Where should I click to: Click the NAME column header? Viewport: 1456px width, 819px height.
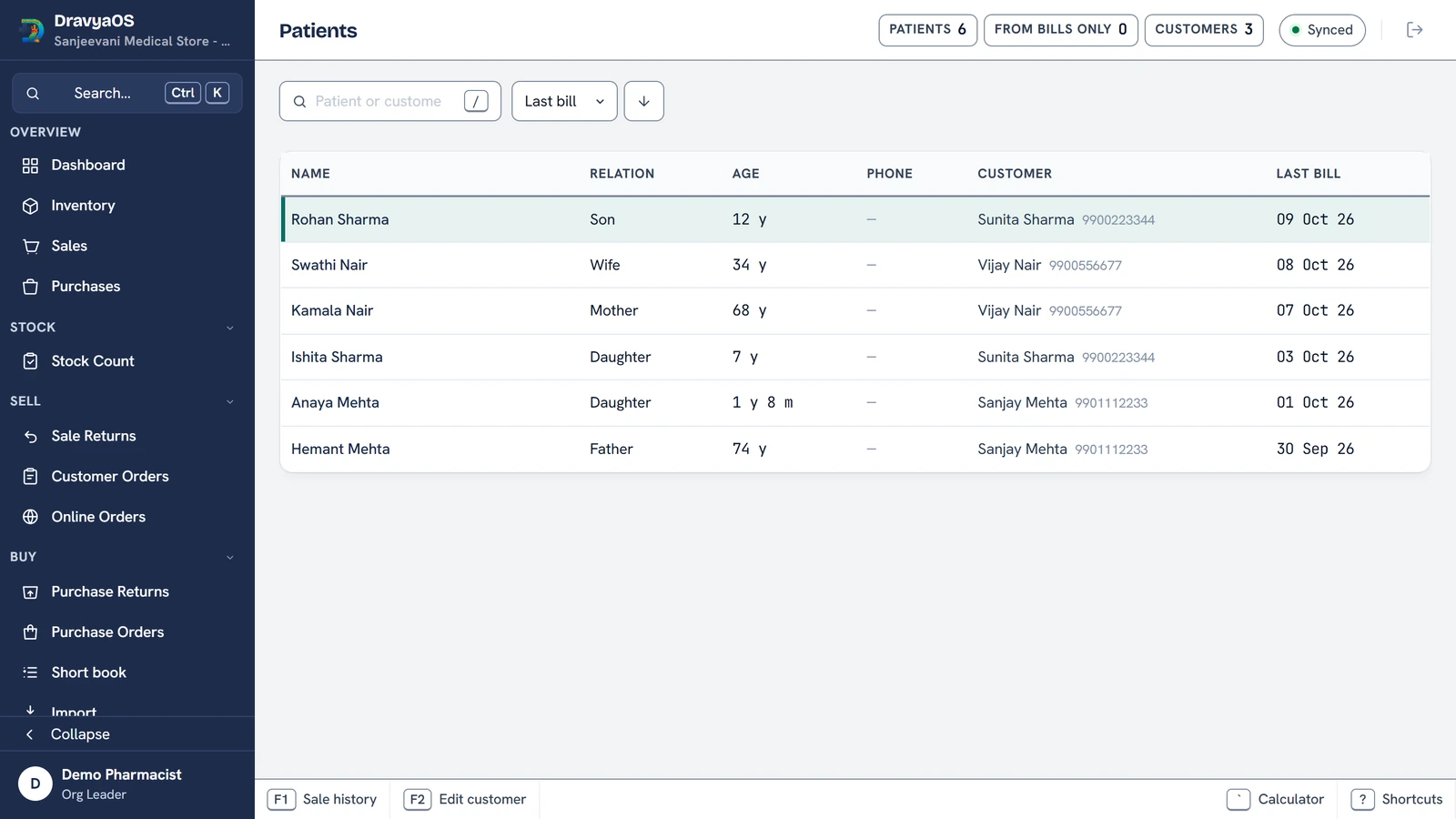tap(310, 174)
